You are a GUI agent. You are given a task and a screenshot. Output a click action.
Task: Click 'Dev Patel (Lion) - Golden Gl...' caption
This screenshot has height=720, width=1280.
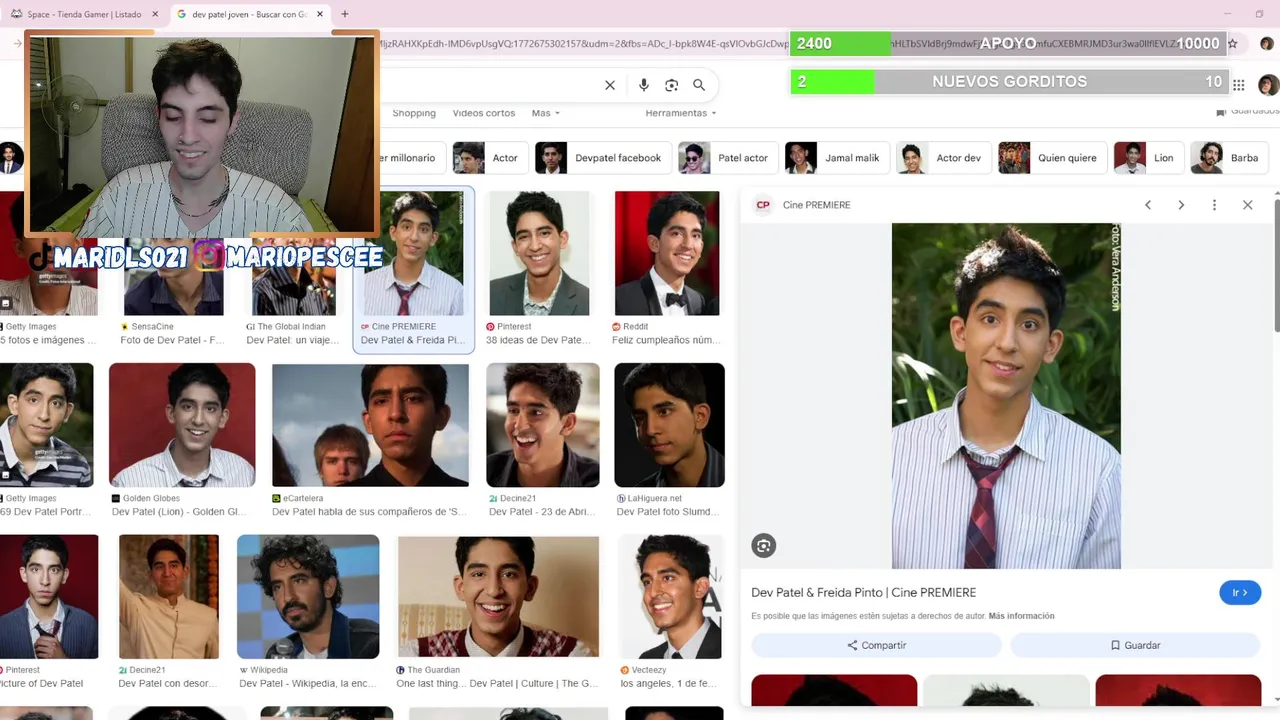[x=178, y=512]
